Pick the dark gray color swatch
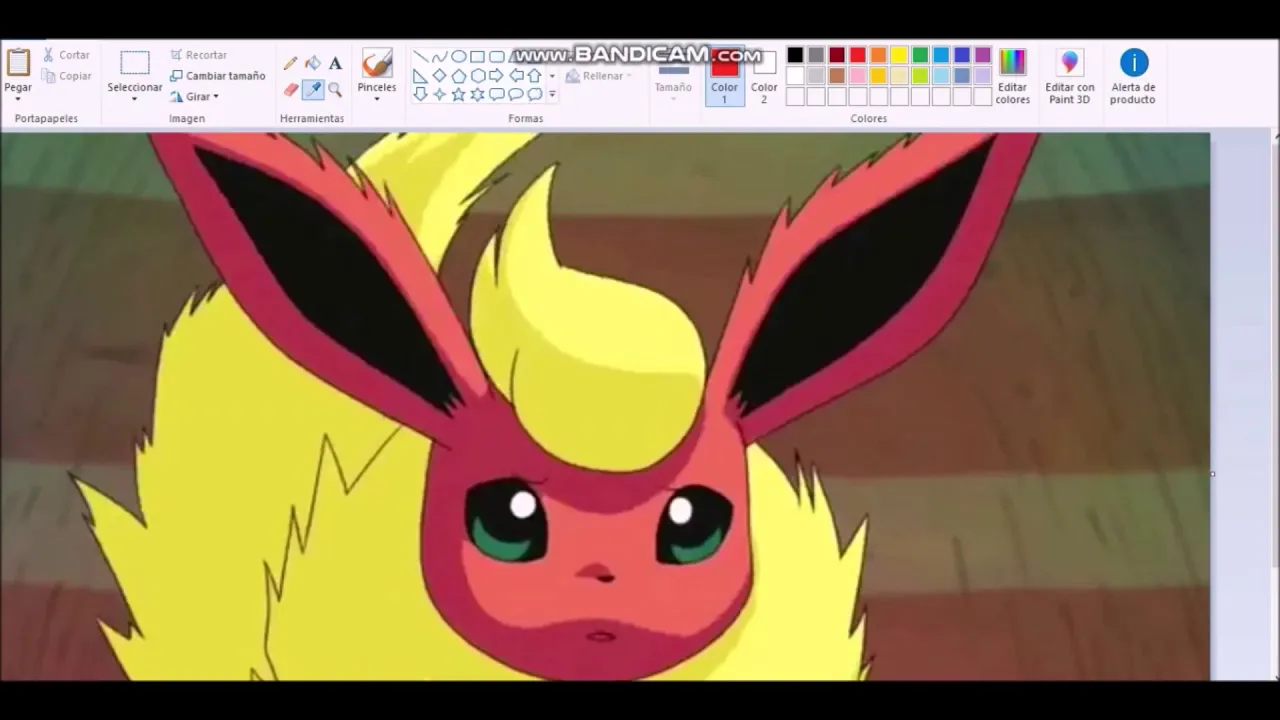This screenshot has height=720, width=1280. (x=816, y=55)
